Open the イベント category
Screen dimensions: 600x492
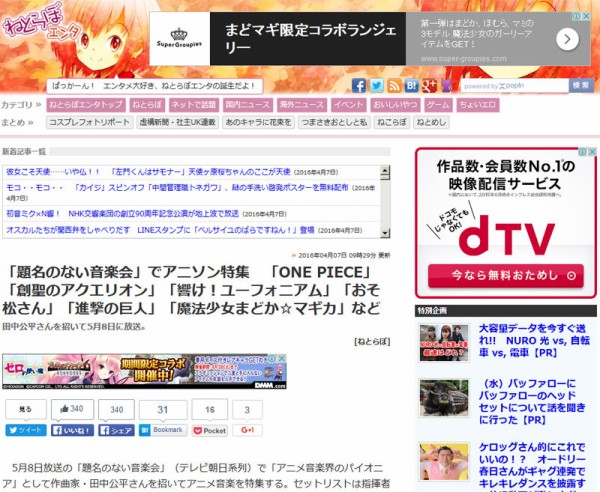[x=349, y=105]
